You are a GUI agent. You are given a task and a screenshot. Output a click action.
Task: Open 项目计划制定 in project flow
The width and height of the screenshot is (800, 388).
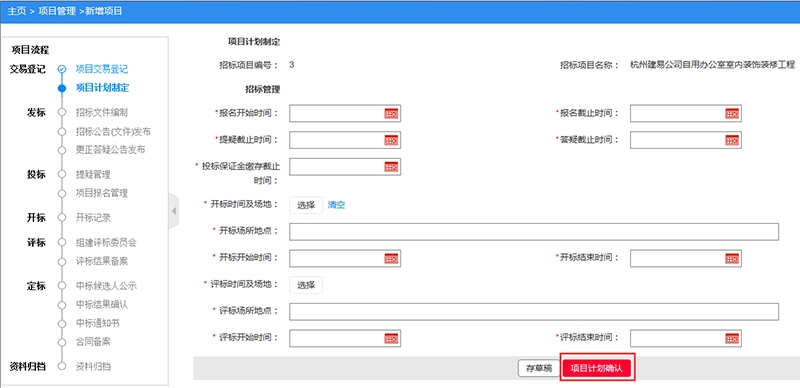click(102, 88)
